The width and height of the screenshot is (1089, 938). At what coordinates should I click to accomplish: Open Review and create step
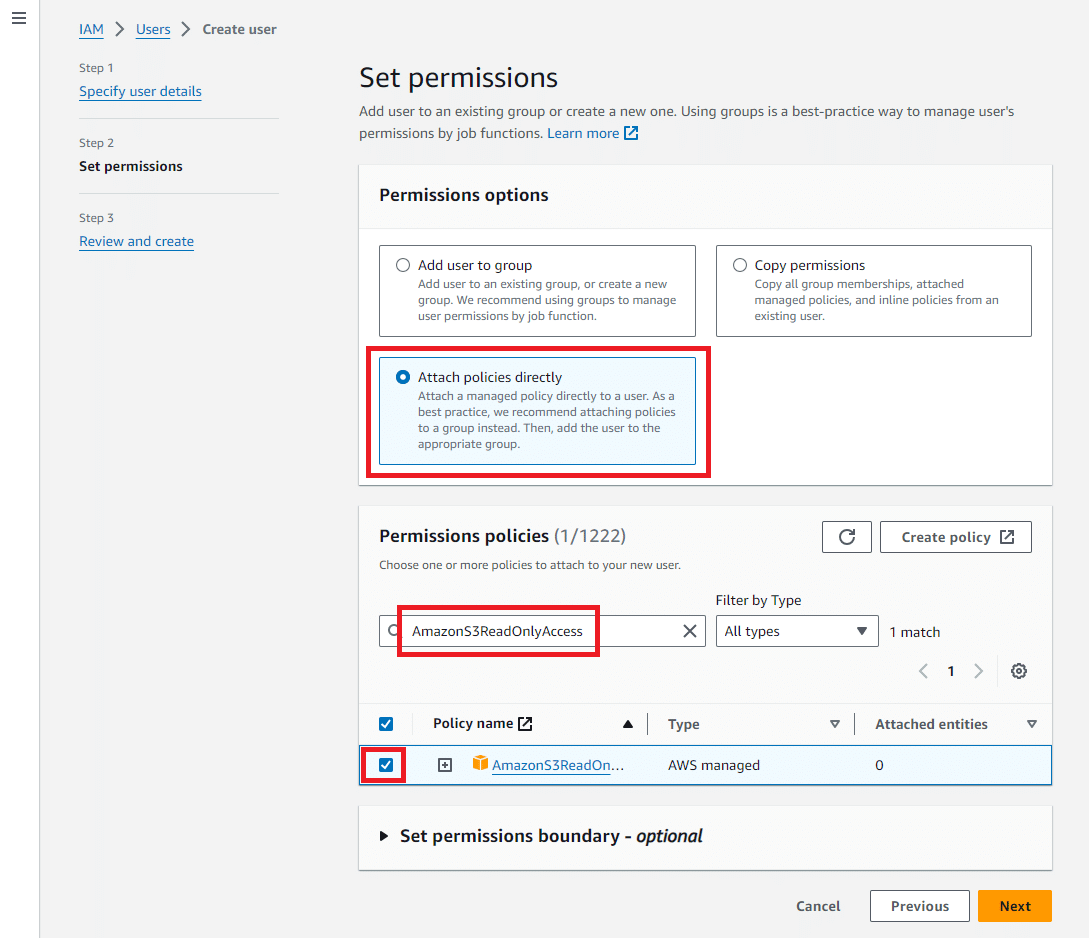[136, 242]
